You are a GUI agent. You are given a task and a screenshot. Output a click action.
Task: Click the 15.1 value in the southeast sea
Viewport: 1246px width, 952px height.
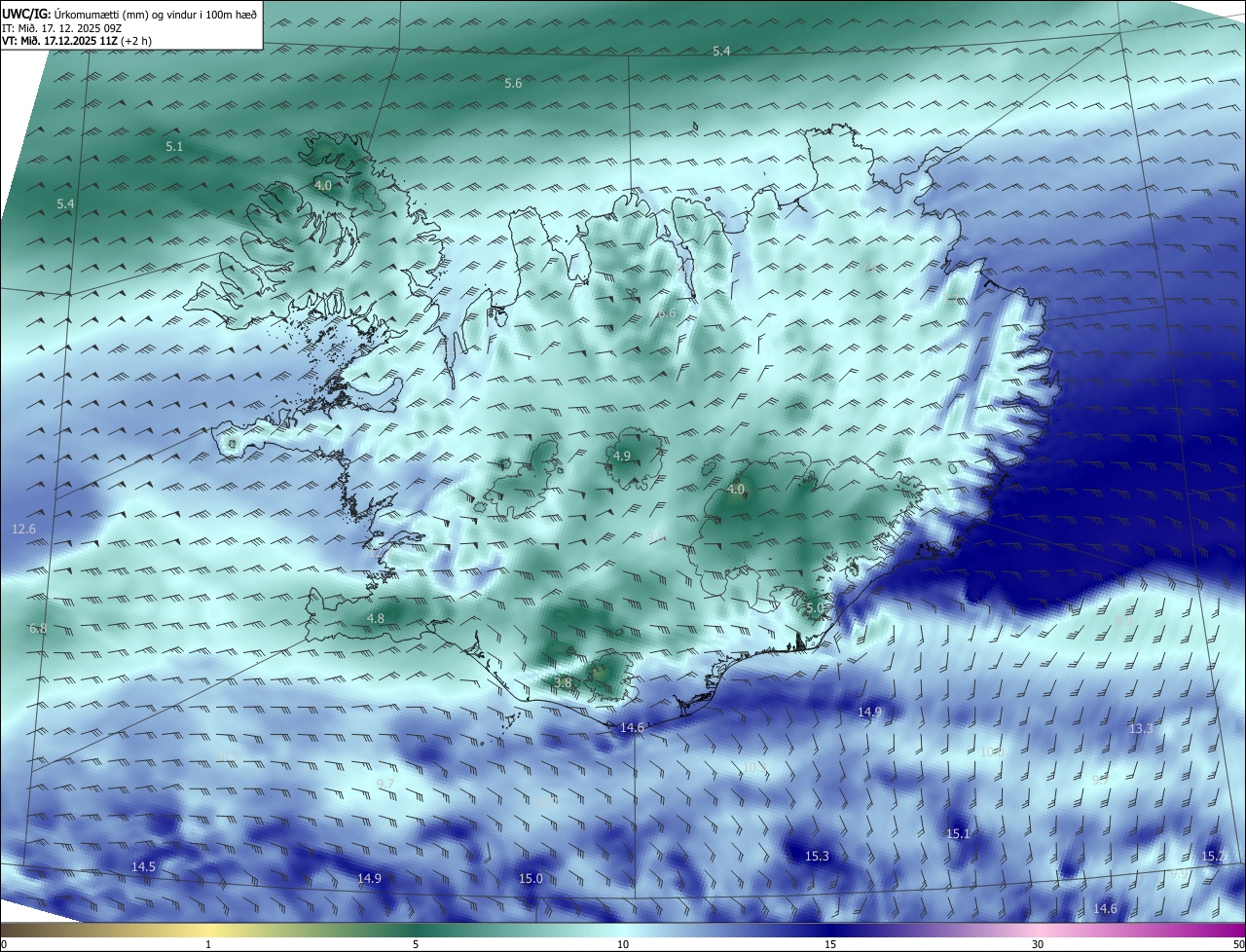pyautogui.click(x=958, y=834)
